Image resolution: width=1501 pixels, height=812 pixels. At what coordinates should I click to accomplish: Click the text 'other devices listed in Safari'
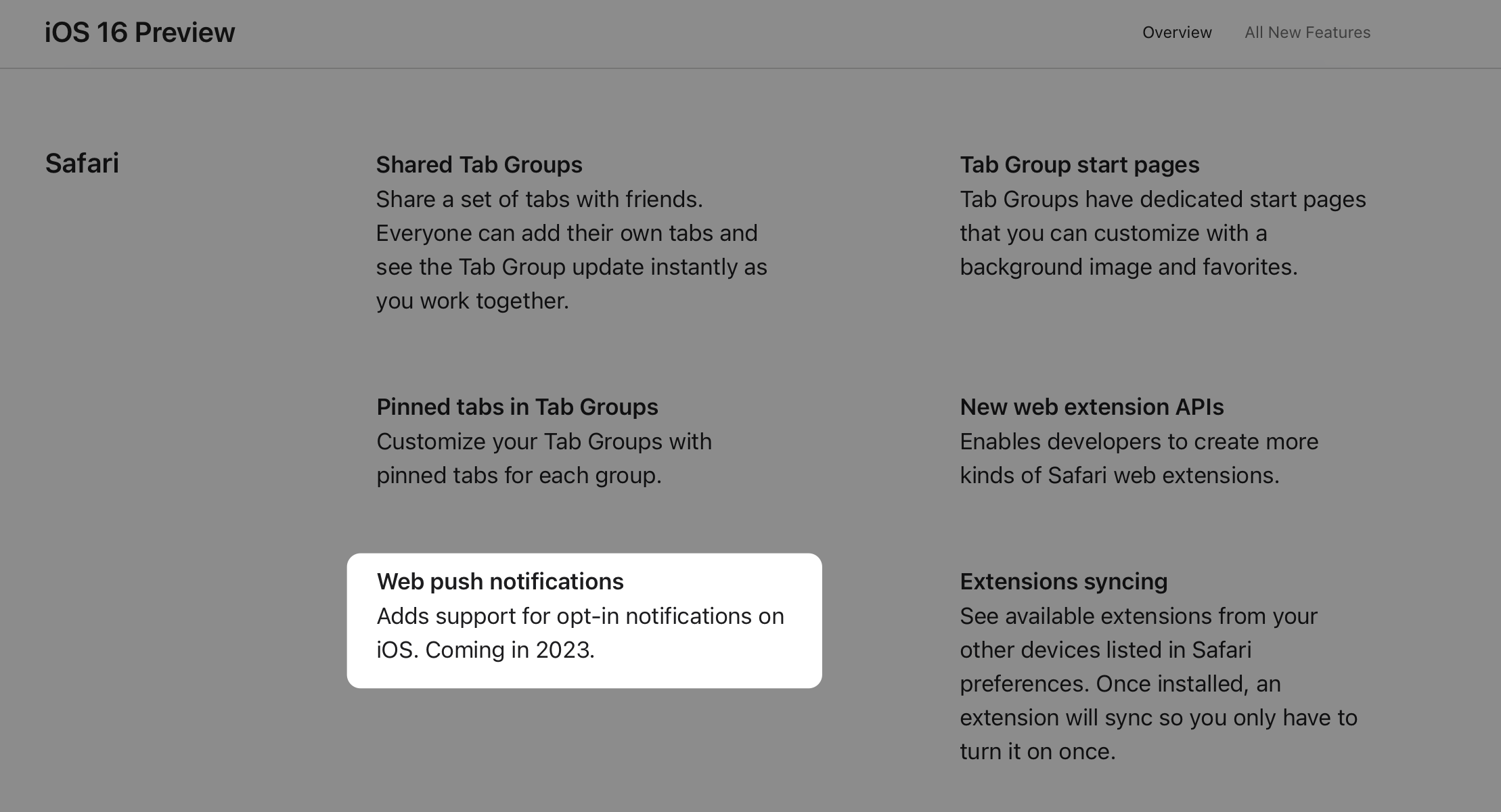tap(1105, 650)
